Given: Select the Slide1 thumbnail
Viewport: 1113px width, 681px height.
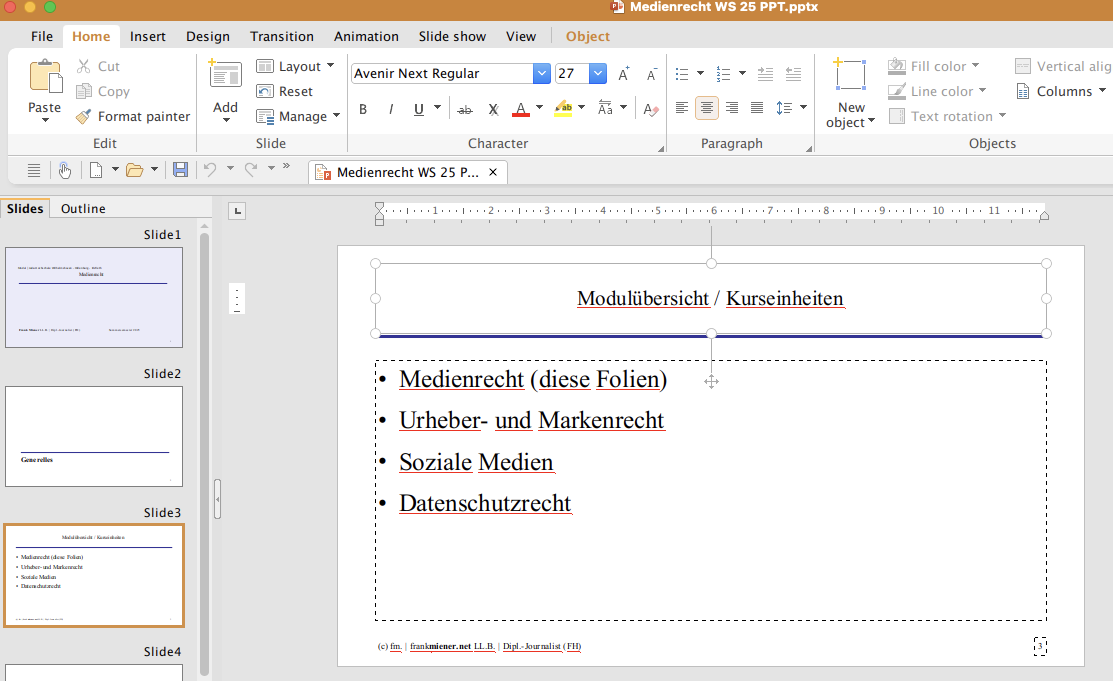Looking at the screenshot, I should click(94, 298).
